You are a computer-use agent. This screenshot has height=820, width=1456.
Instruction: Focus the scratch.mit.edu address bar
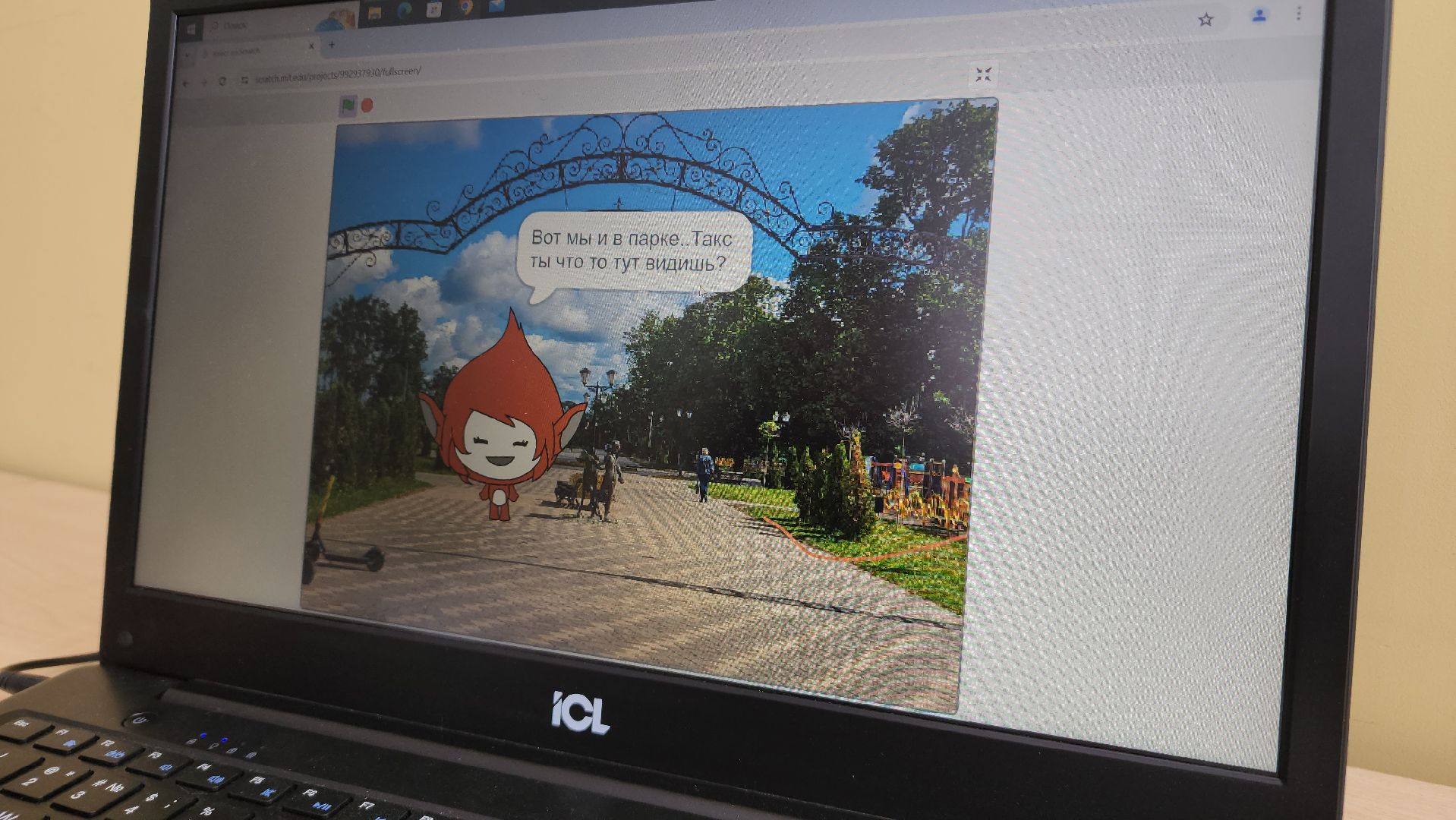tap(342, 74)
